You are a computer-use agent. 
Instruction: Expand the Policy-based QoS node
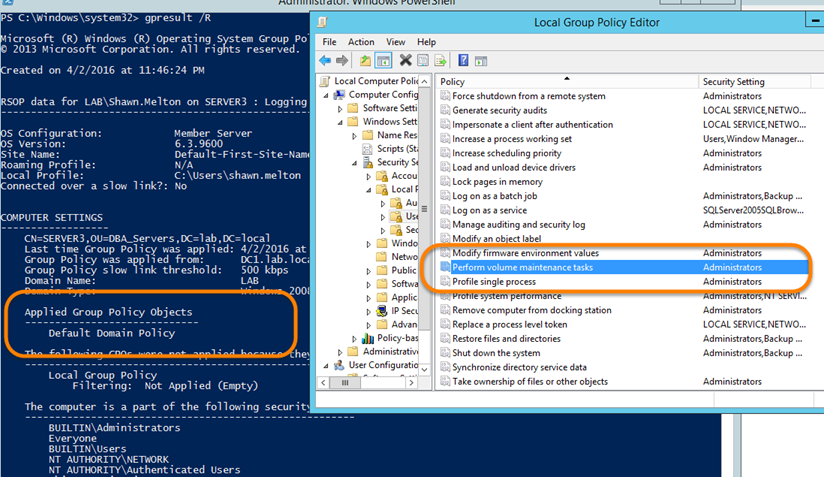[354, 338]
